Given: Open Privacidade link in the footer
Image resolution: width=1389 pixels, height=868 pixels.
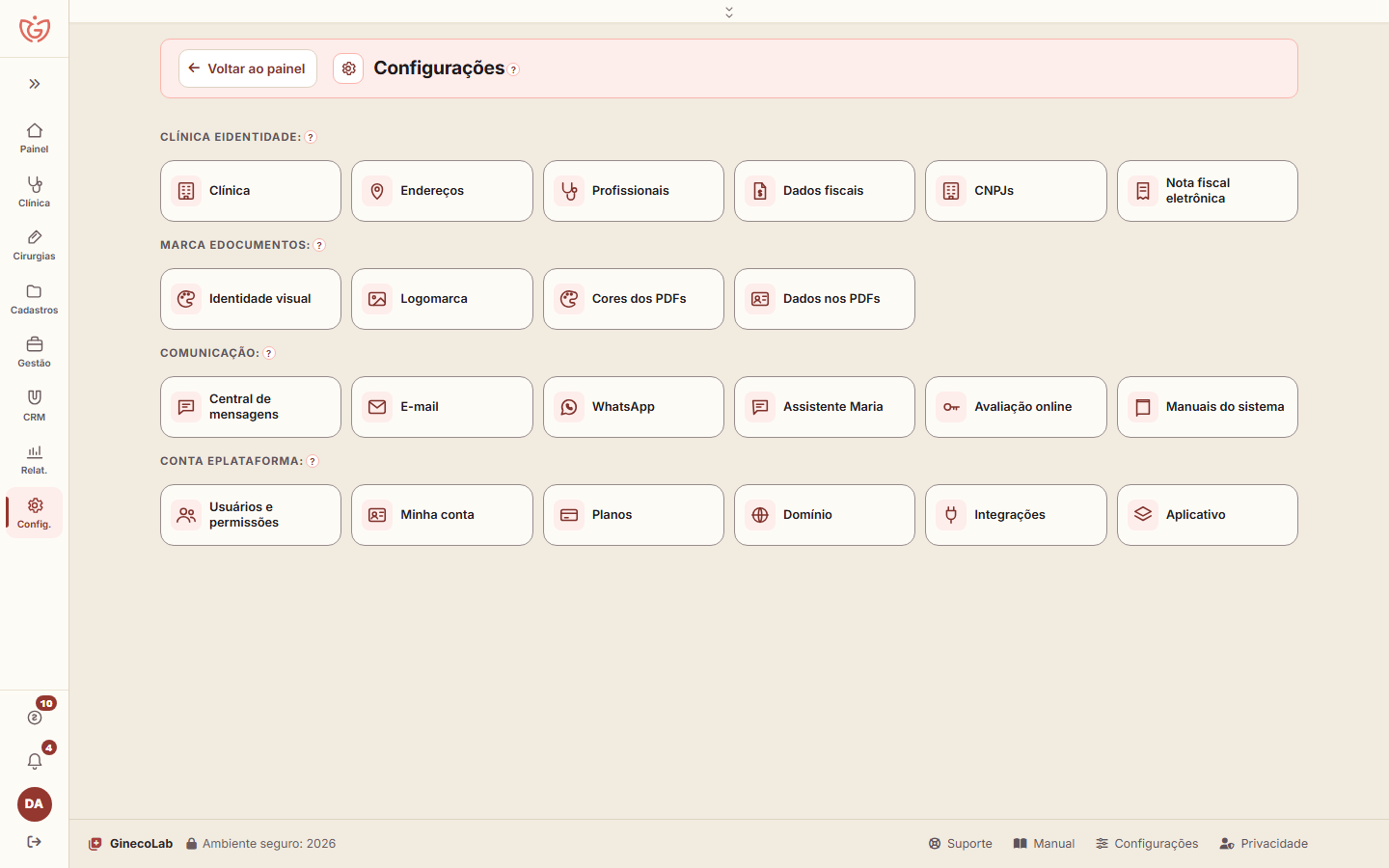Looking at the screenshot, I should tap(1264, 843).
